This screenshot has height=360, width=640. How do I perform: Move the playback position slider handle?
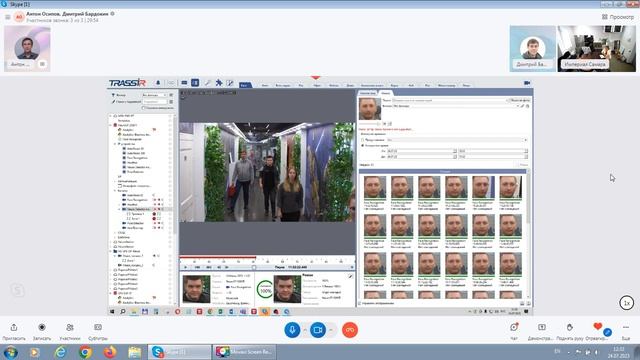click(x=254, y=267)
